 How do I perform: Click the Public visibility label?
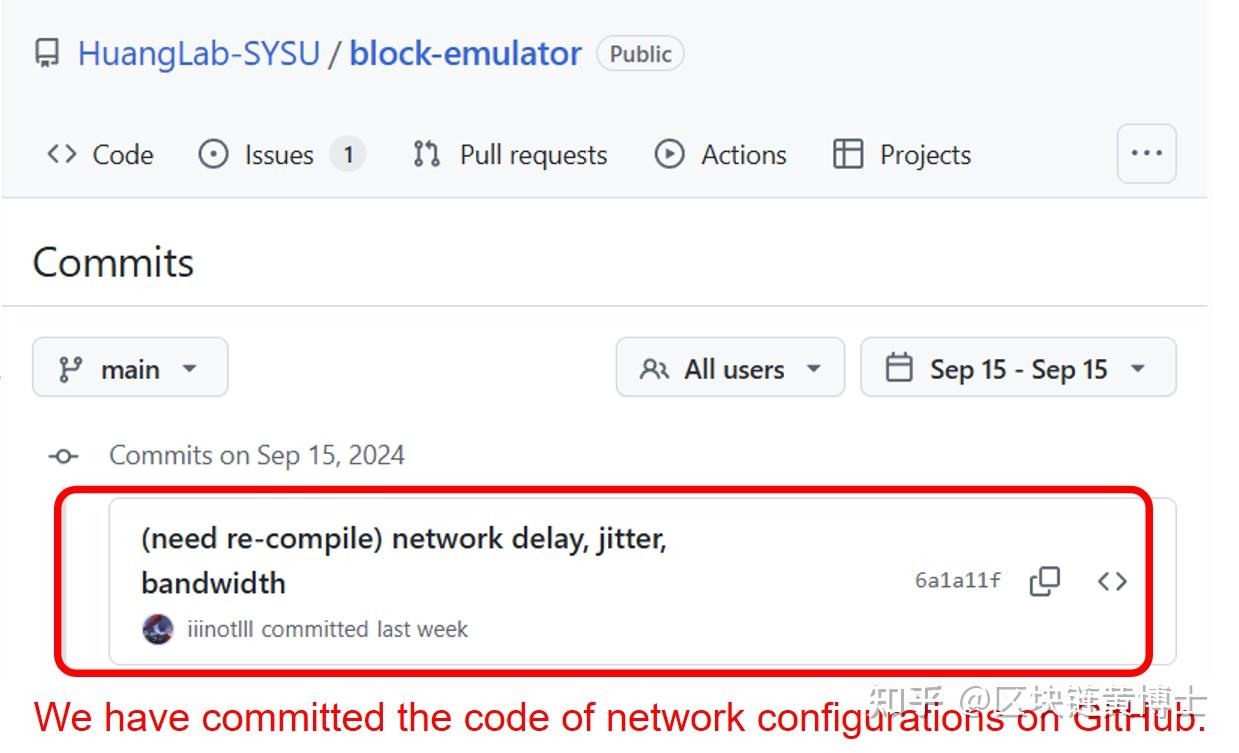click(x=640, y=54)
